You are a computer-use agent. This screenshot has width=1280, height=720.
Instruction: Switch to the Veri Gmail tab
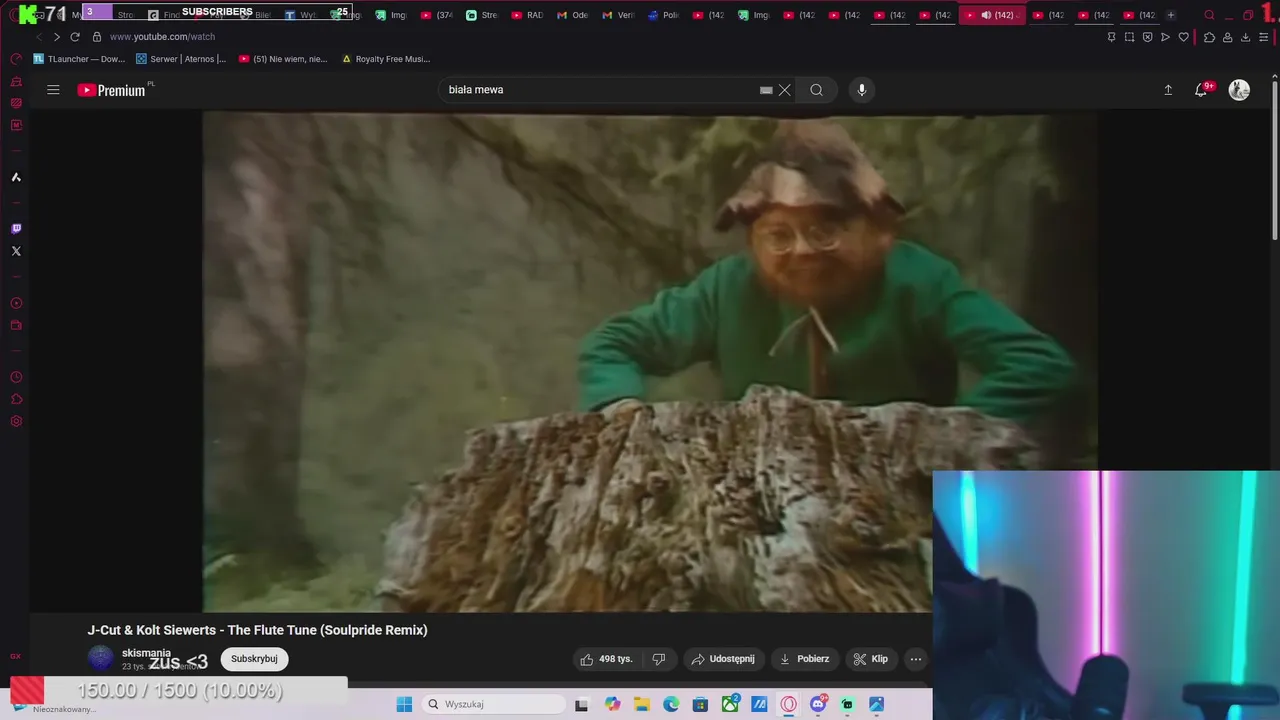(x=619, y=15)
